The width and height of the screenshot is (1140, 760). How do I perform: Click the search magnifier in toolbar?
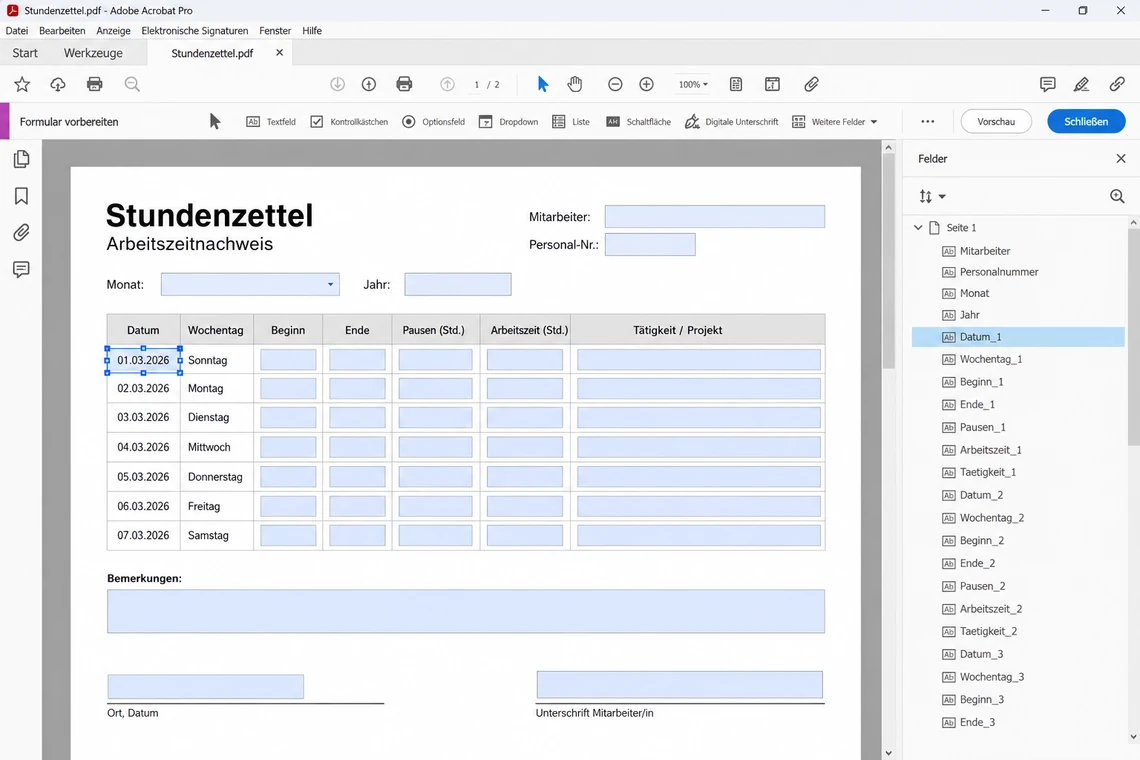point(132,84)
